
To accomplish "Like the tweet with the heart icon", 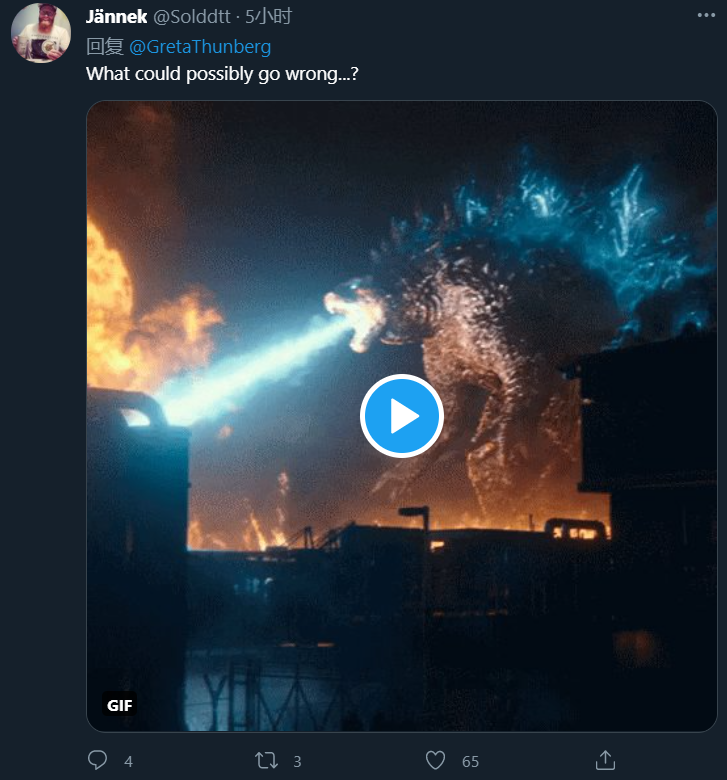I will (x=435, y=761).
